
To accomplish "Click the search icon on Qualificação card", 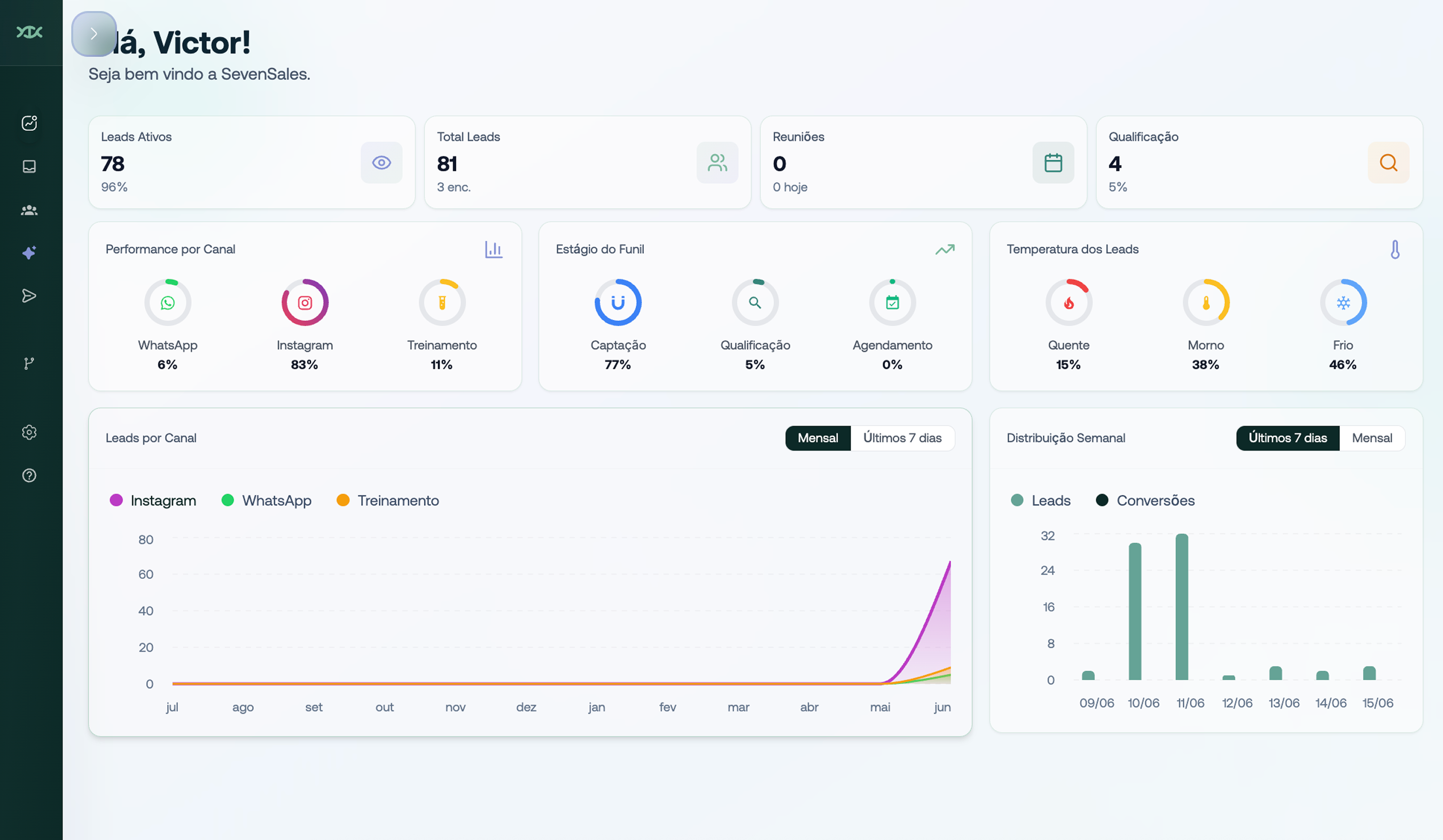I will [1388, 162].
